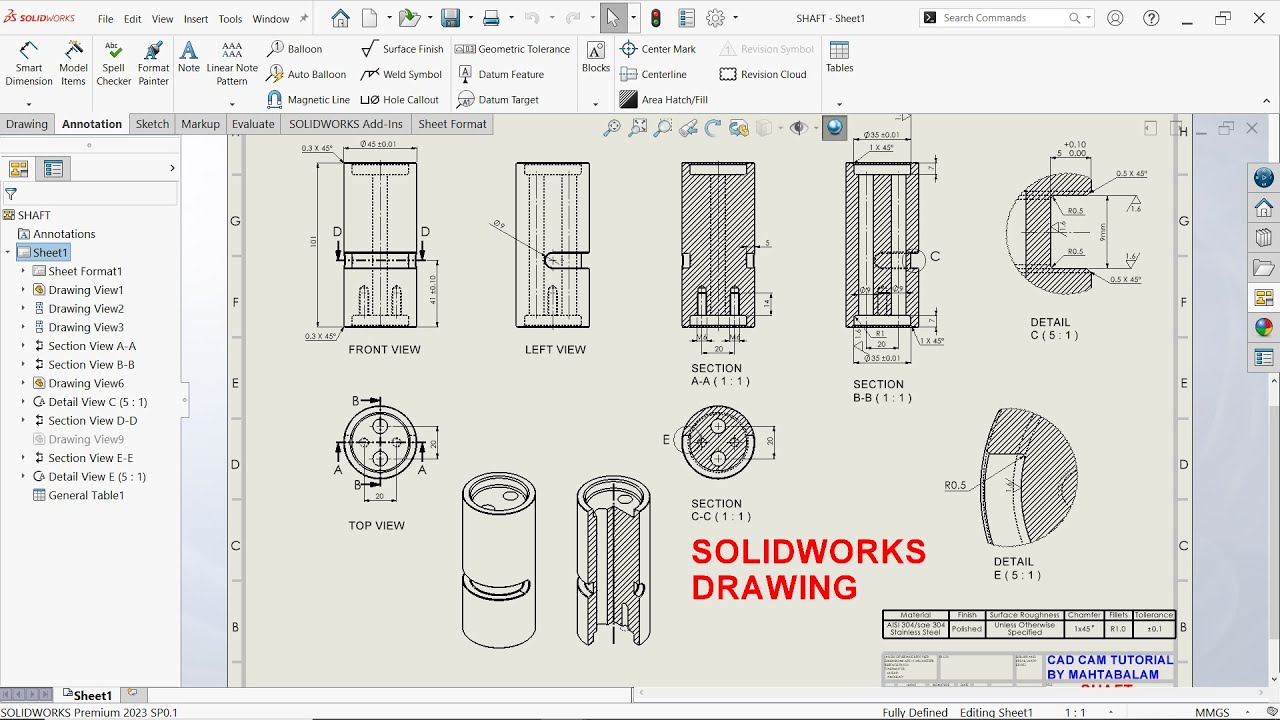Expand Detail View C node

pyautogui.click(x=23, y=402)
